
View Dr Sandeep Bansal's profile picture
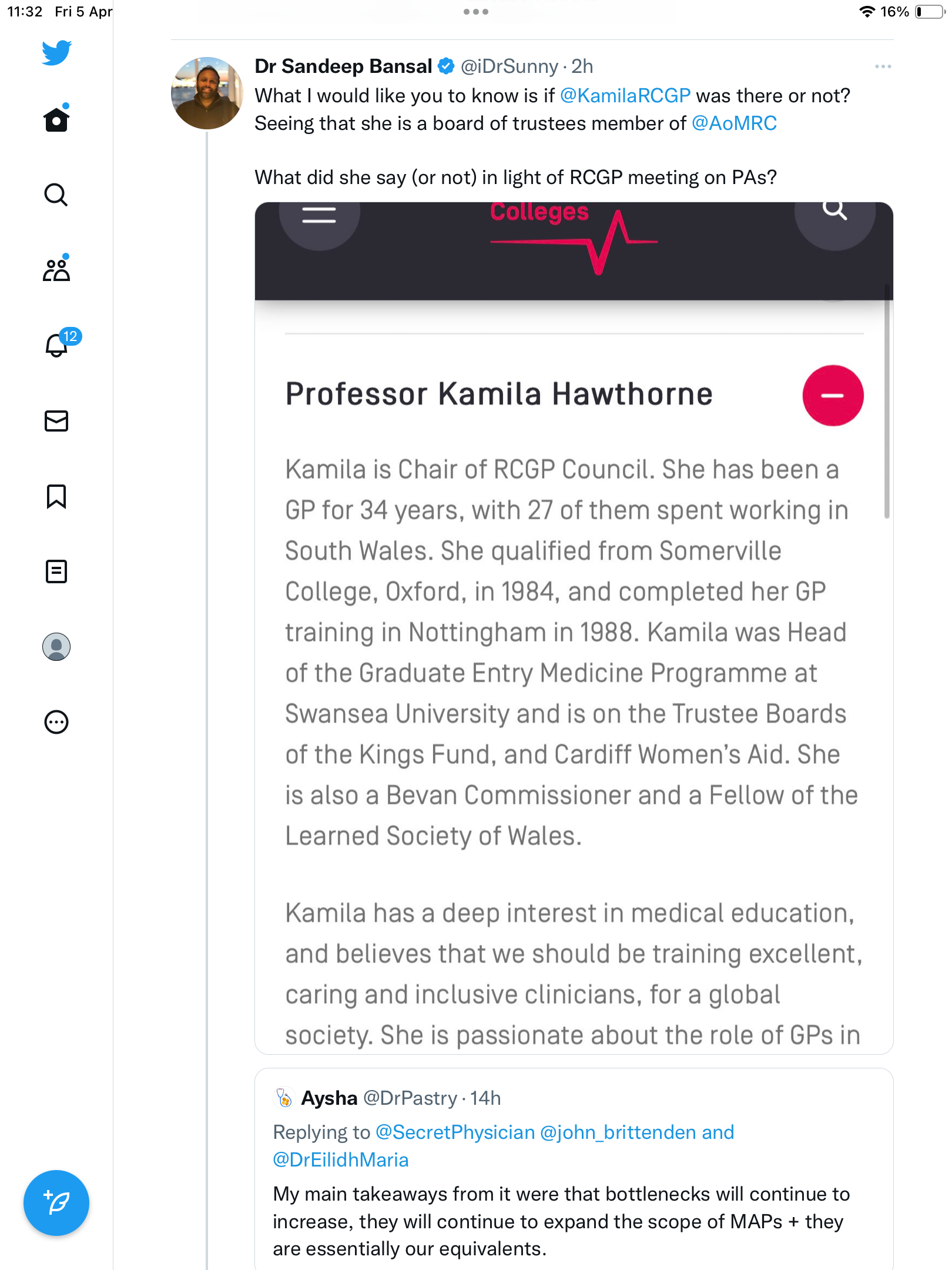coord(207,93)
